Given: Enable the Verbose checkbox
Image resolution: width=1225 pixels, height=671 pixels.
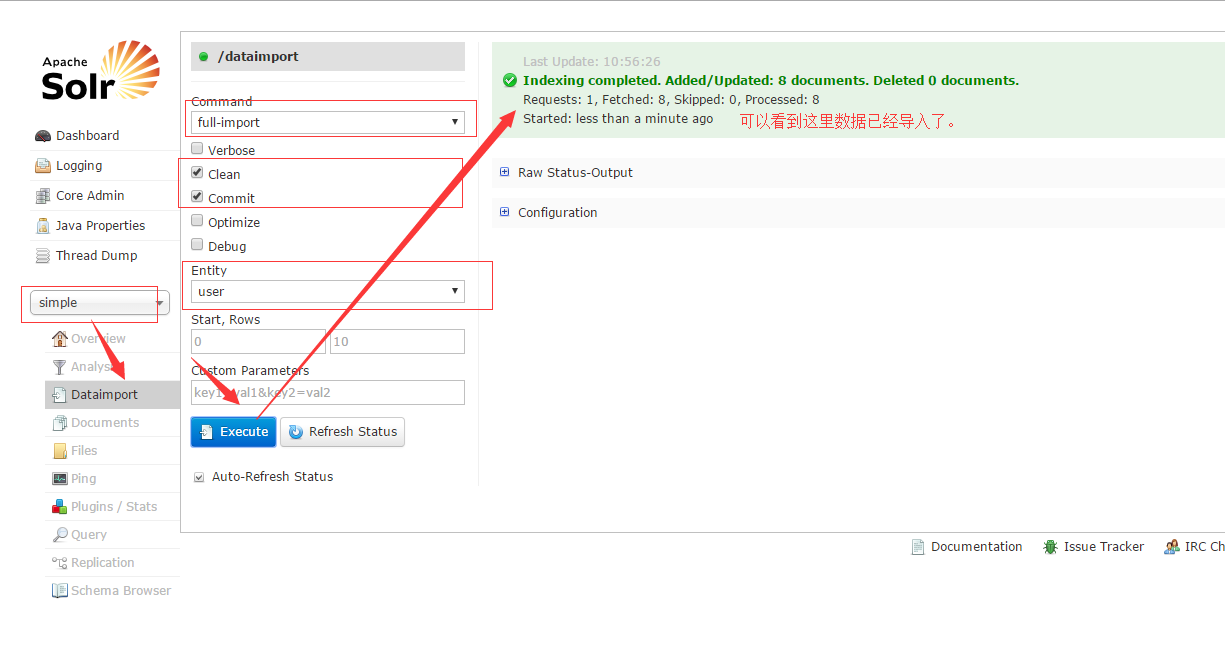Looking at the screenshot, I should (x=197, y=149).
